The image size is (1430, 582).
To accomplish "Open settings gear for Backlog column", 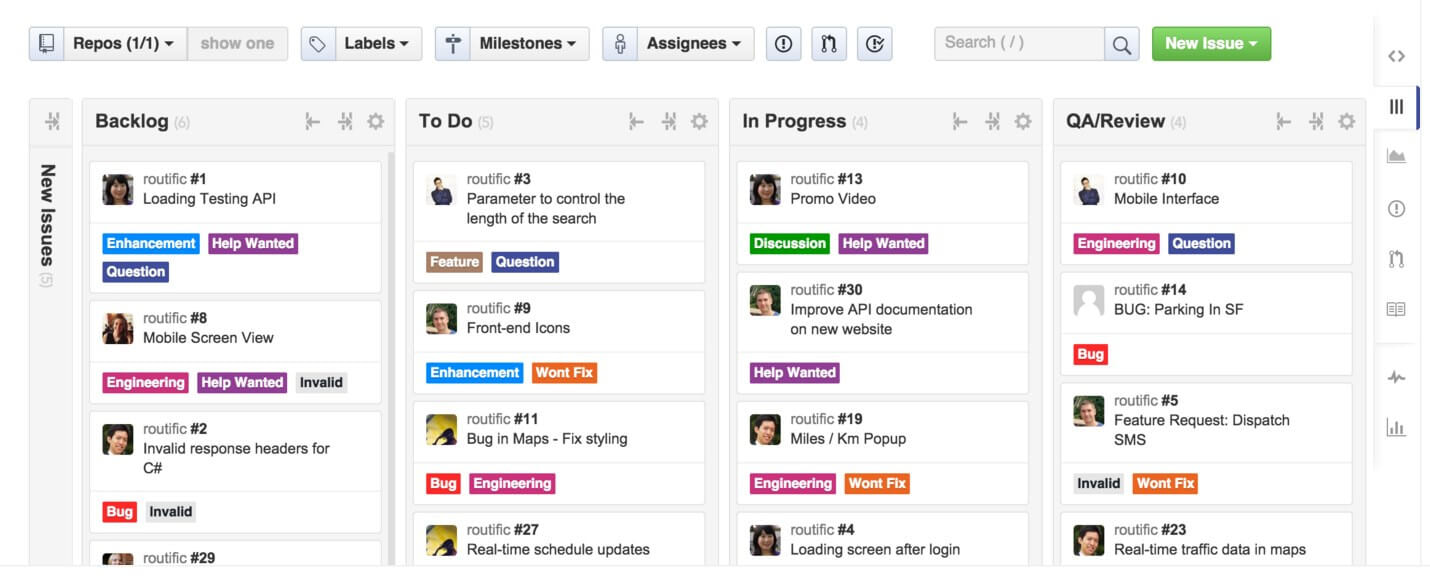I will (375, 121).
